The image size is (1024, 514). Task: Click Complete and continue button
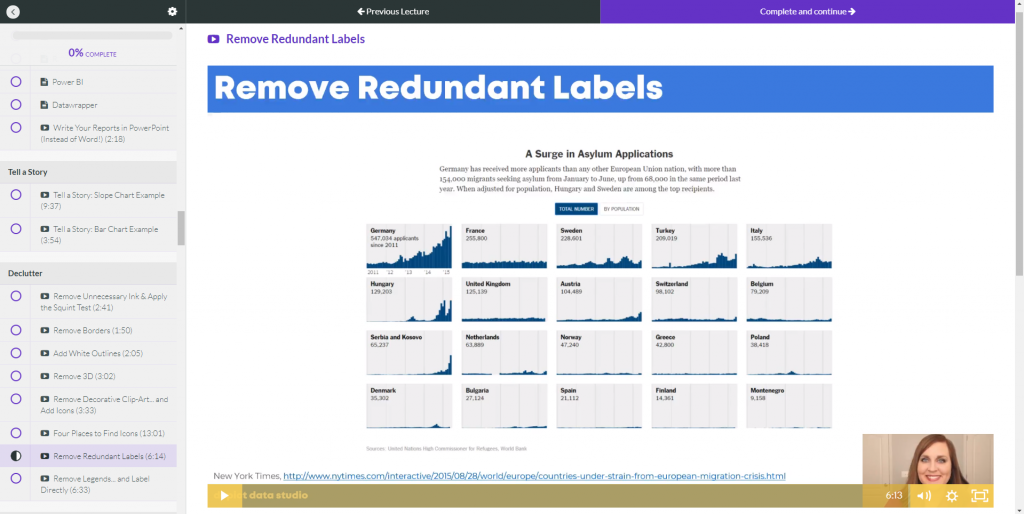click(807, 12)
